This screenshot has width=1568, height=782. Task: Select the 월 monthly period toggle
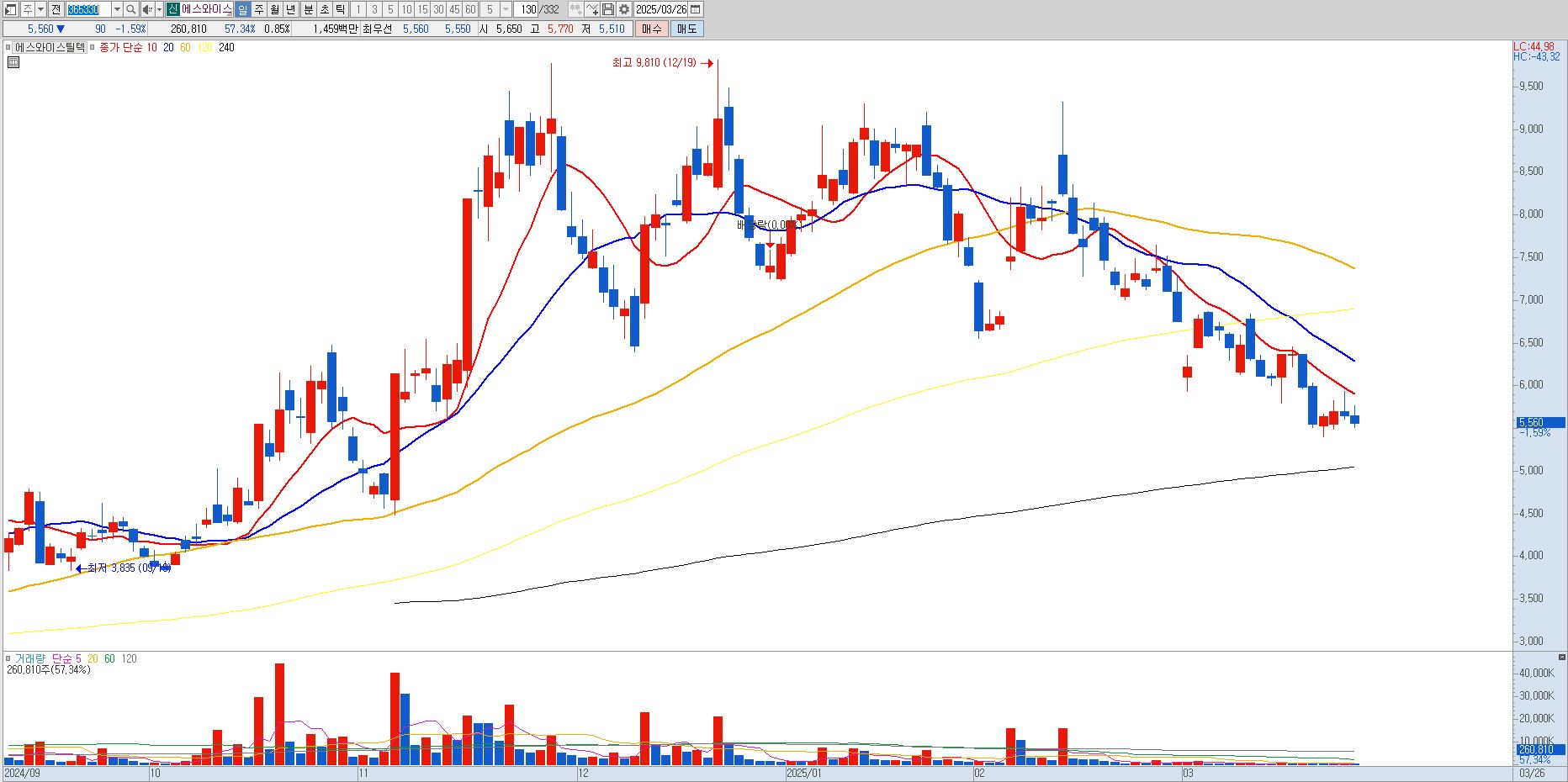pyautogui.click(x=275, y=9)
